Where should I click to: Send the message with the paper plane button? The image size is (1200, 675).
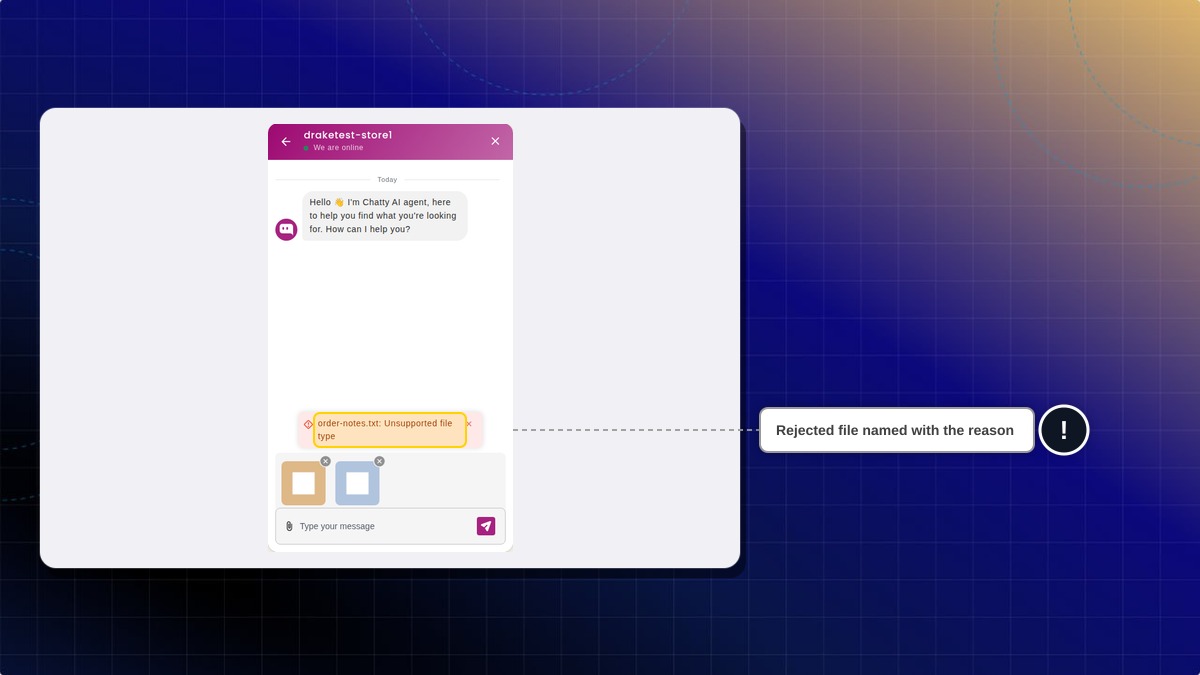tap(486, 526)
